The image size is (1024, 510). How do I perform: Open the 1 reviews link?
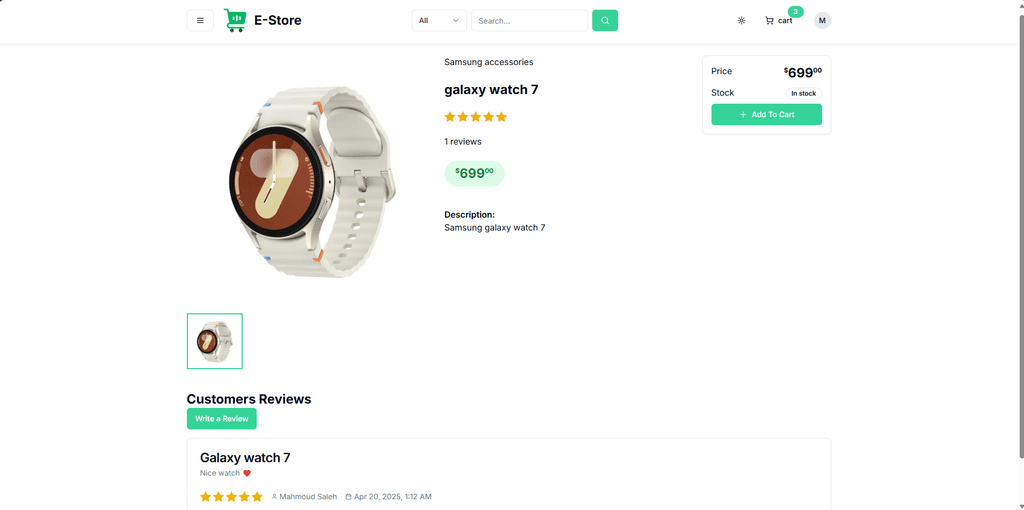(x=462, y=141)
